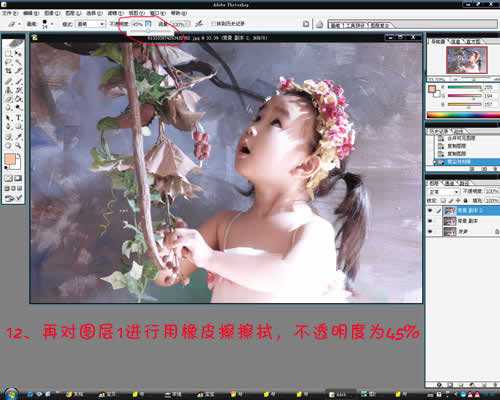This screenshot has height=400, width=500.
Task: Select the Magic Wand tool
Action: 18,62
